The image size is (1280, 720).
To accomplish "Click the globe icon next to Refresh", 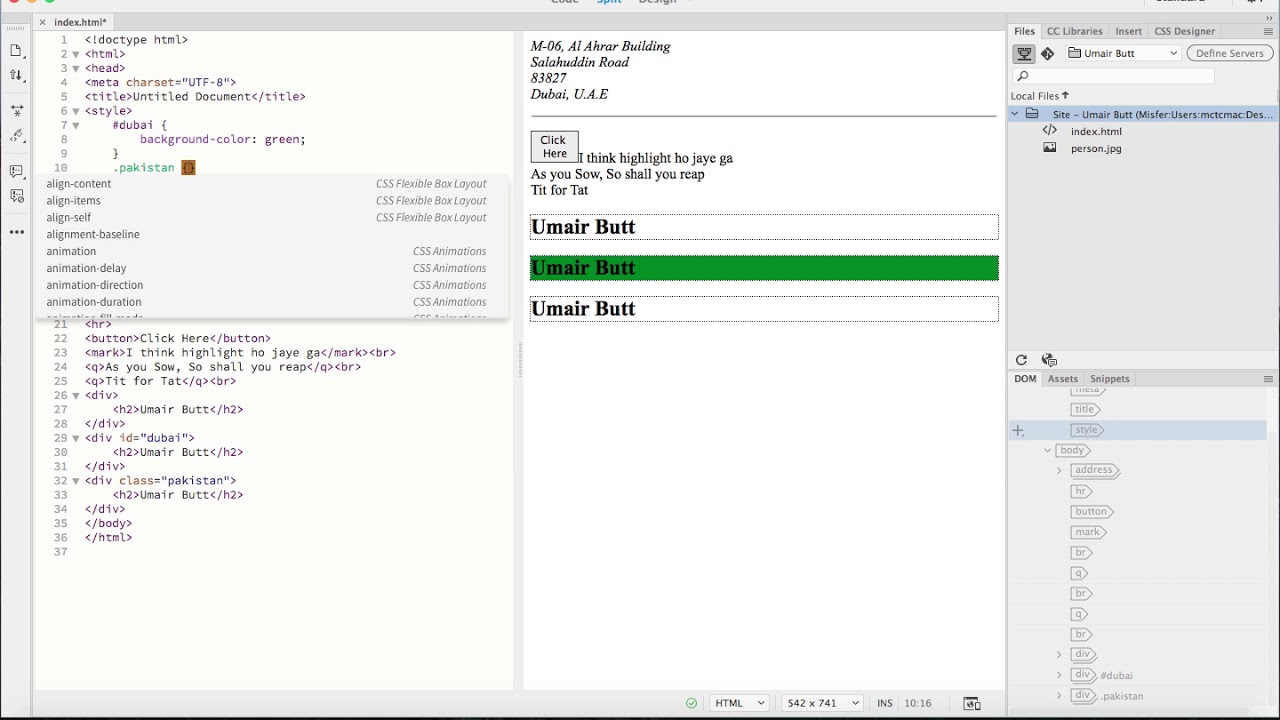I will coord(1049,360).
